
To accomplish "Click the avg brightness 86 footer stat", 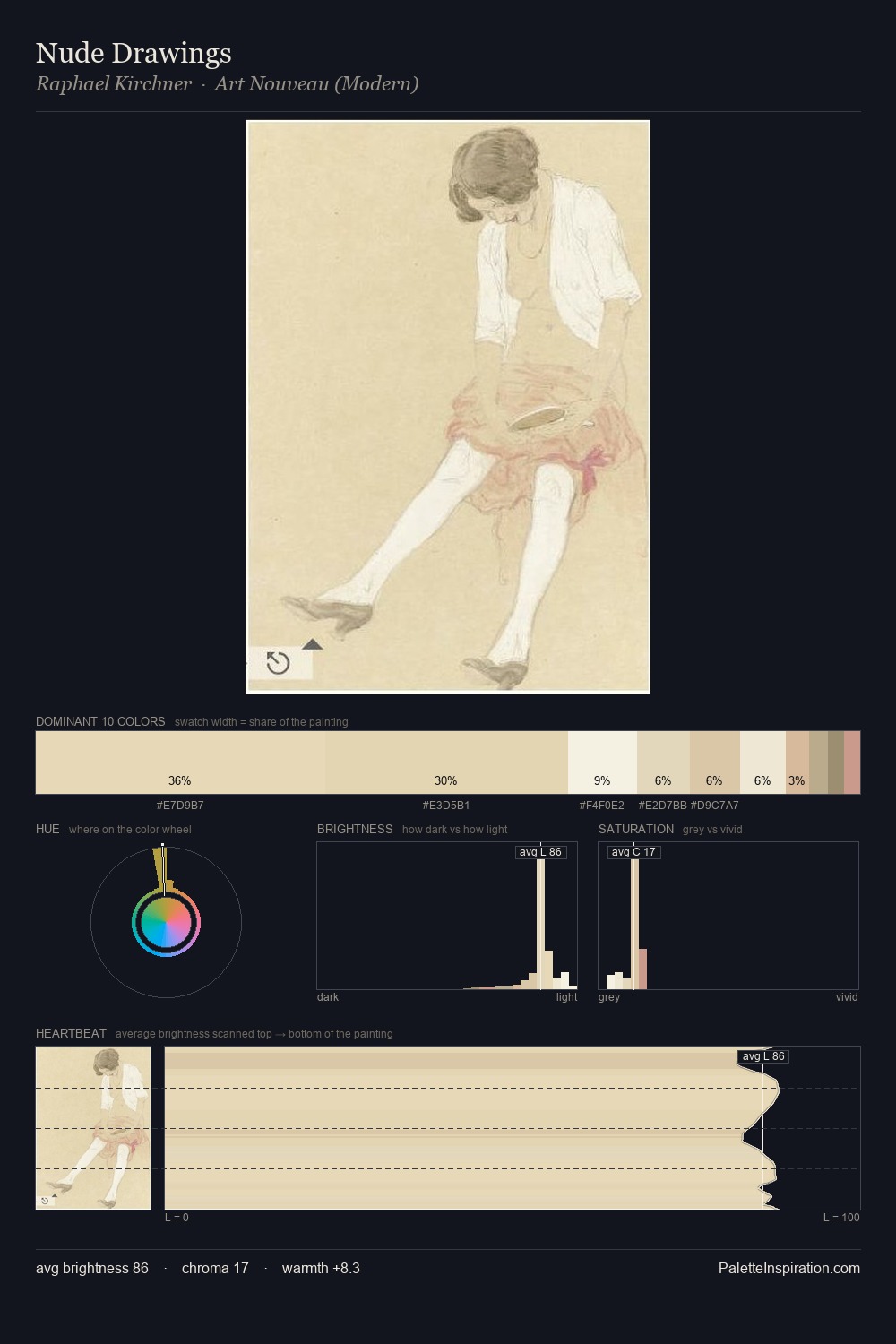I will click(92, 1268).
